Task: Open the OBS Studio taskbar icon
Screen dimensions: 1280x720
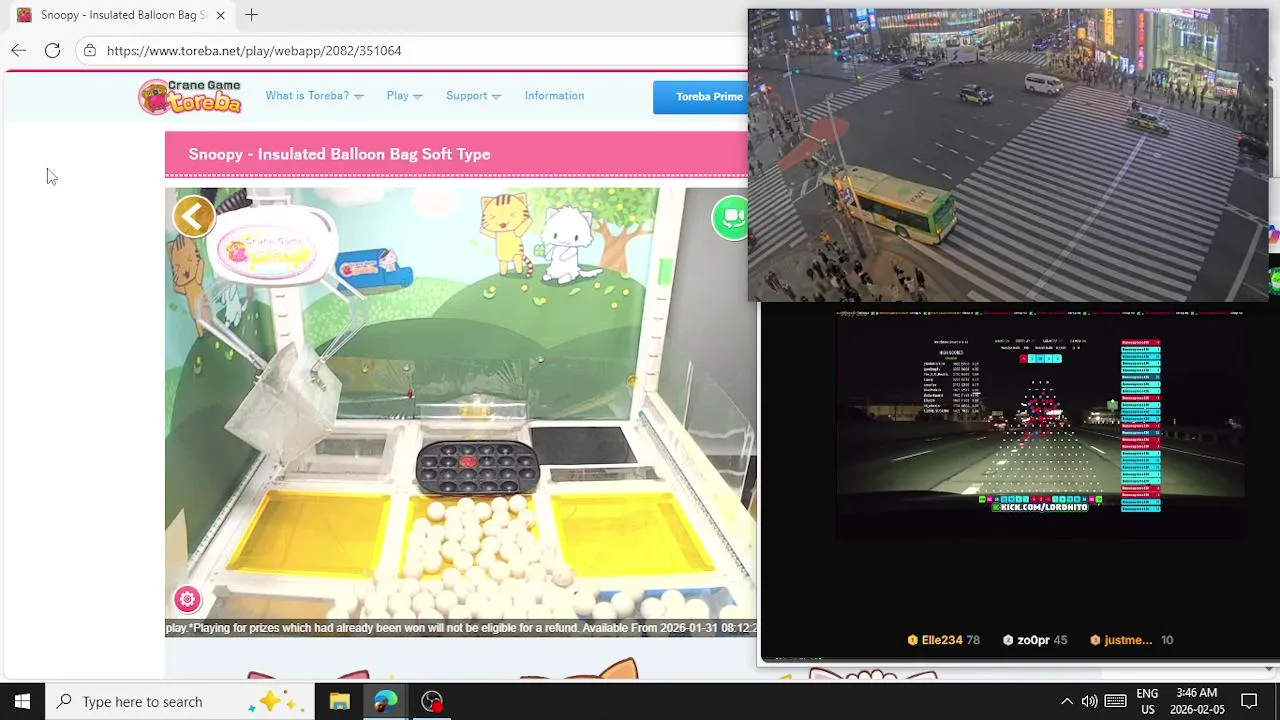Action: pos(432,701)
